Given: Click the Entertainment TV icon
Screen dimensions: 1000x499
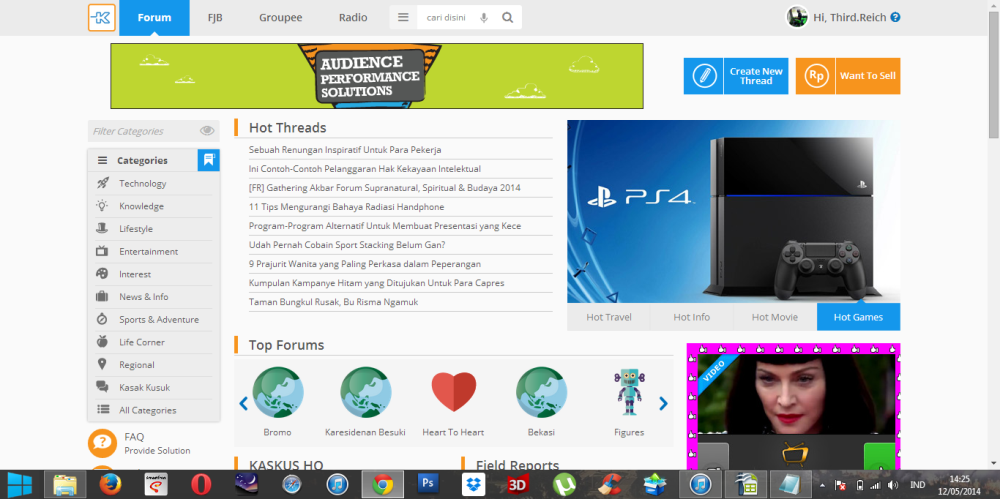Looking at the screenshot, I should pos(102,251).
